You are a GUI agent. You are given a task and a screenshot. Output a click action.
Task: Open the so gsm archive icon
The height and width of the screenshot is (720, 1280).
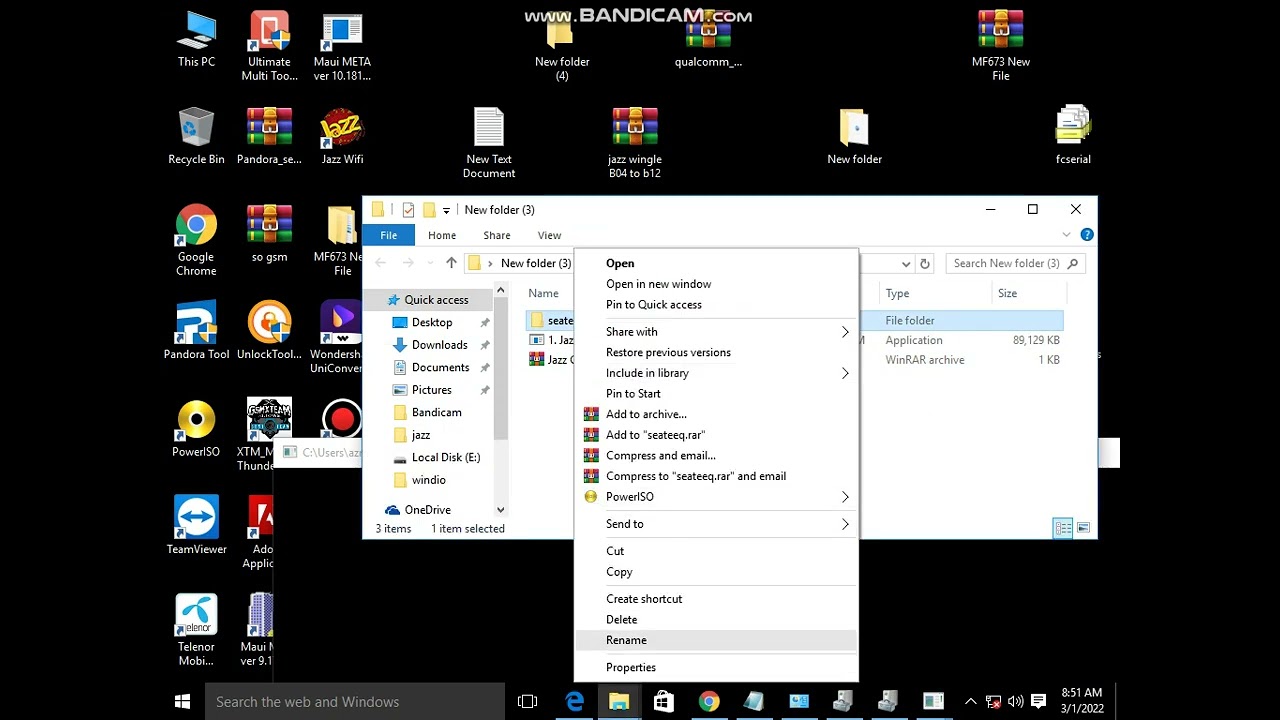(269, 234)
